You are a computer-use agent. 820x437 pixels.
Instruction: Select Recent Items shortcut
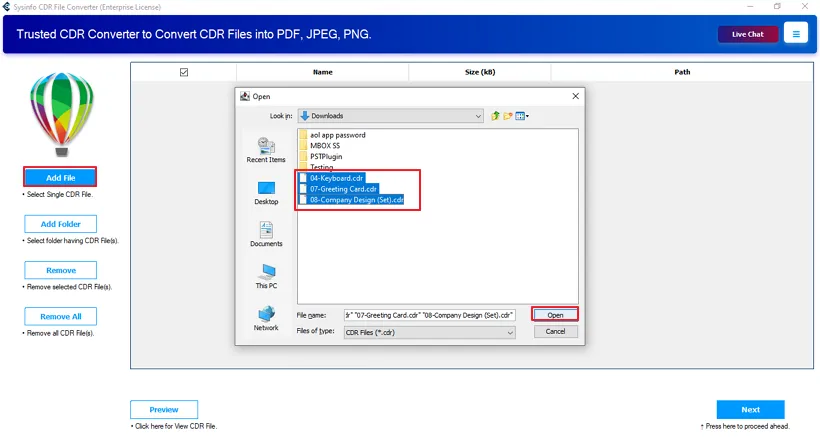266,151
